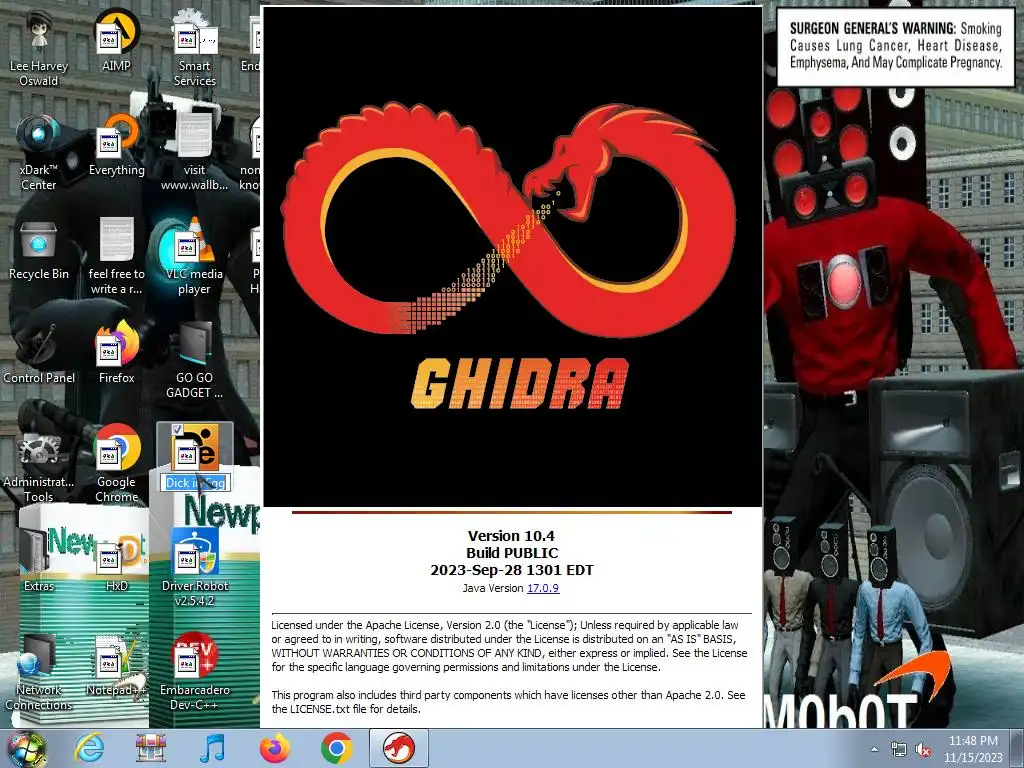This screenshot has height=768, width=1024.
Task: Click the Ghidra dragon logo splash image
Action: coord(512,257)
